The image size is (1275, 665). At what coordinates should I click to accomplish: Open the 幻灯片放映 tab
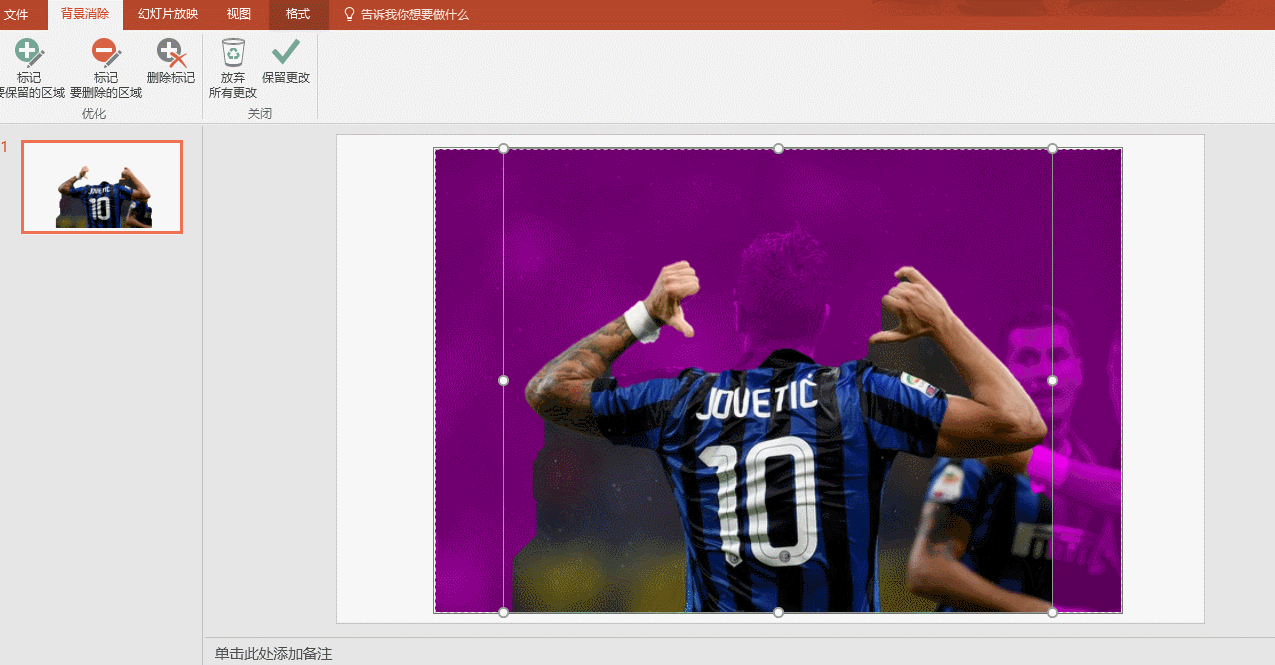click(168, 14)
